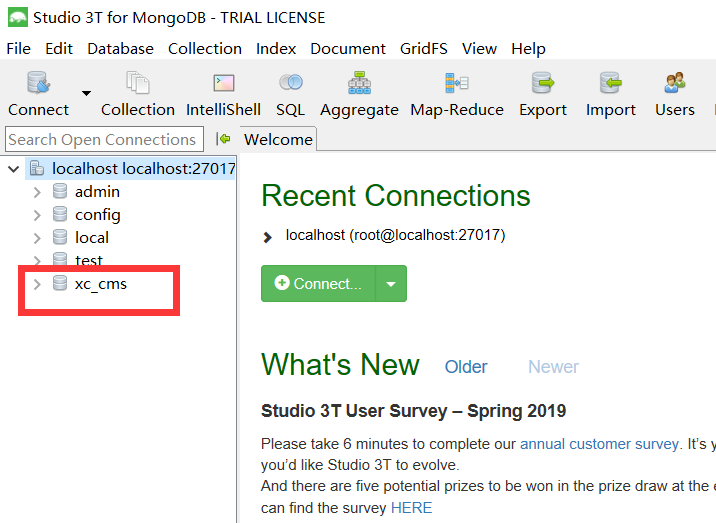716x523 pixels.
Task: Click the HERE survey link
Action: 411,508
